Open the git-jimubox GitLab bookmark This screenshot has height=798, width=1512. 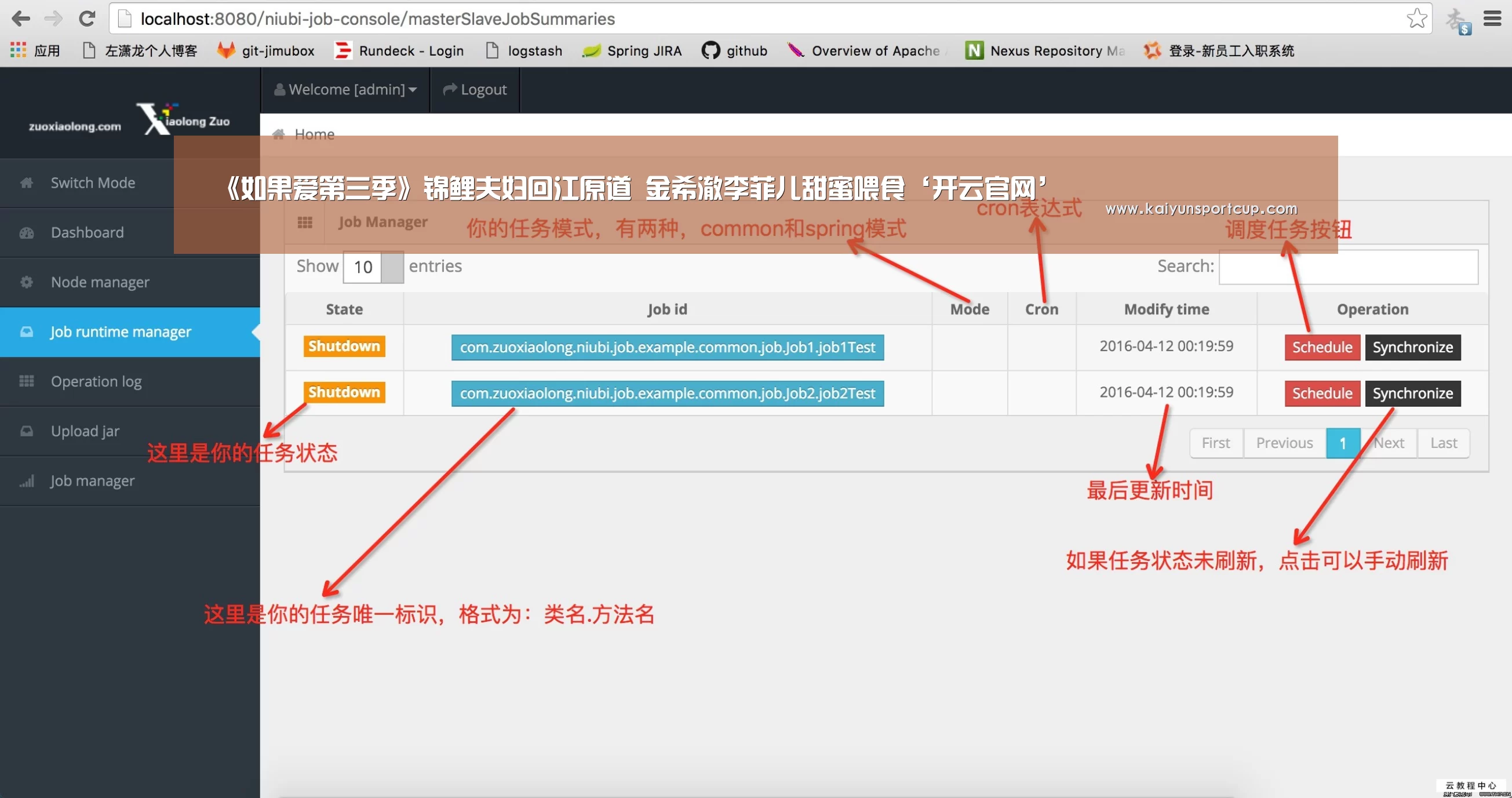(266, 50)
